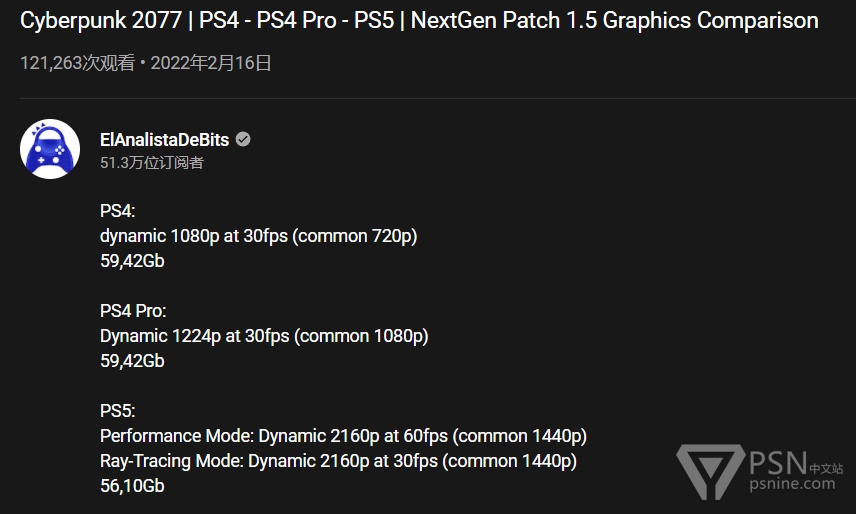Click the PS5: heading in description
Viewport: 856px width, 514px height.
[x=117, y=411]
